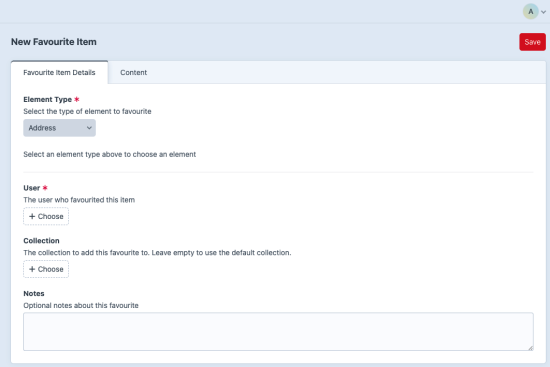Click the 'Select the type of element to favourite' text
This screenshot has height=367, width=550.
click(x=87, y=112)
